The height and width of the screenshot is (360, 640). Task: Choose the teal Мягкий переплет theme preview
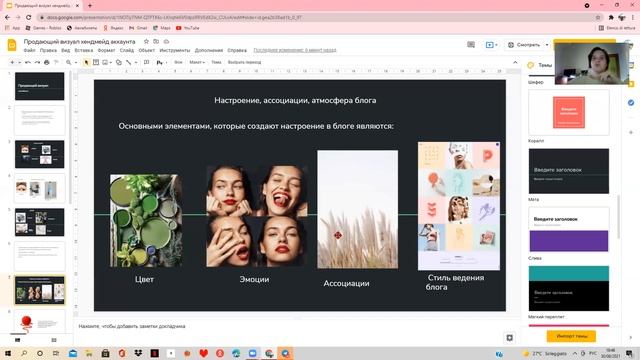569,288
